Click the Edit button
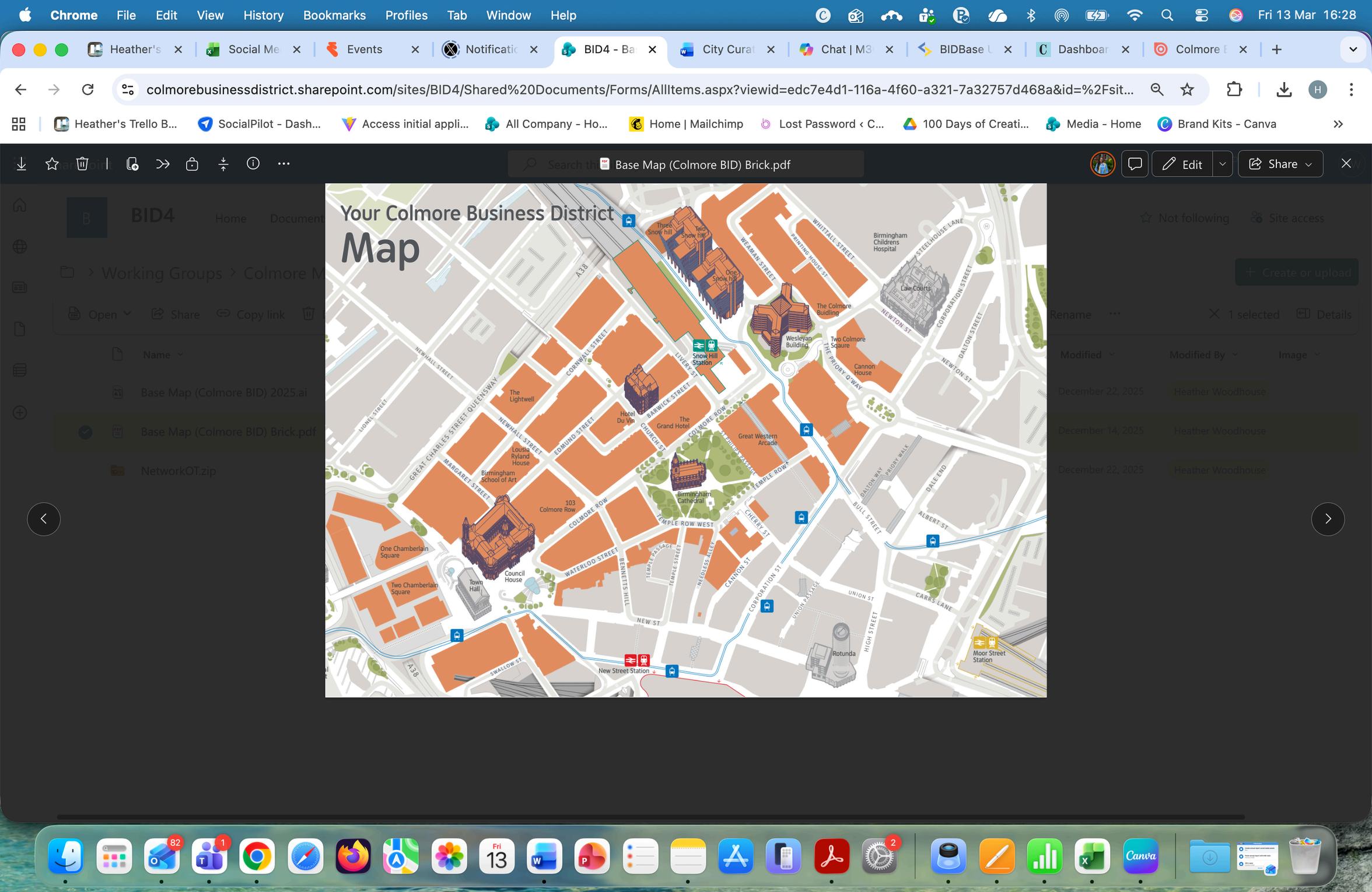 pyautogui.click(x=1182, y=164)
